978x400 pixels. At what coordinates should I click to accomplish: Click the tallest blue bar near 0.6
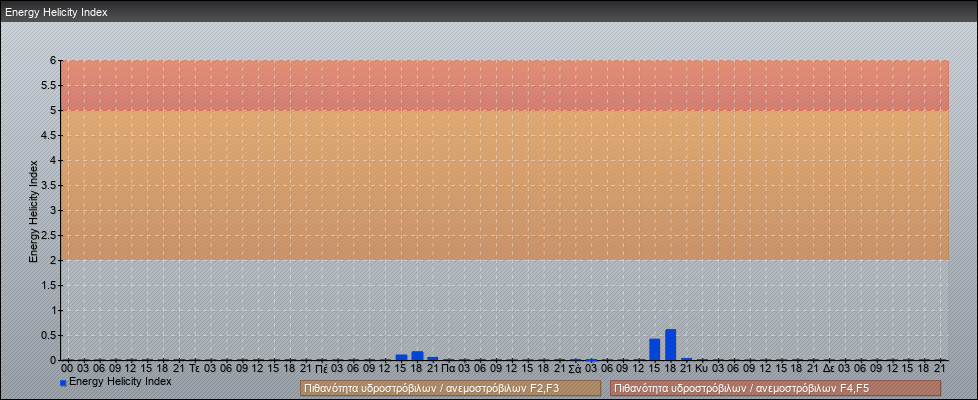[671, 344]
